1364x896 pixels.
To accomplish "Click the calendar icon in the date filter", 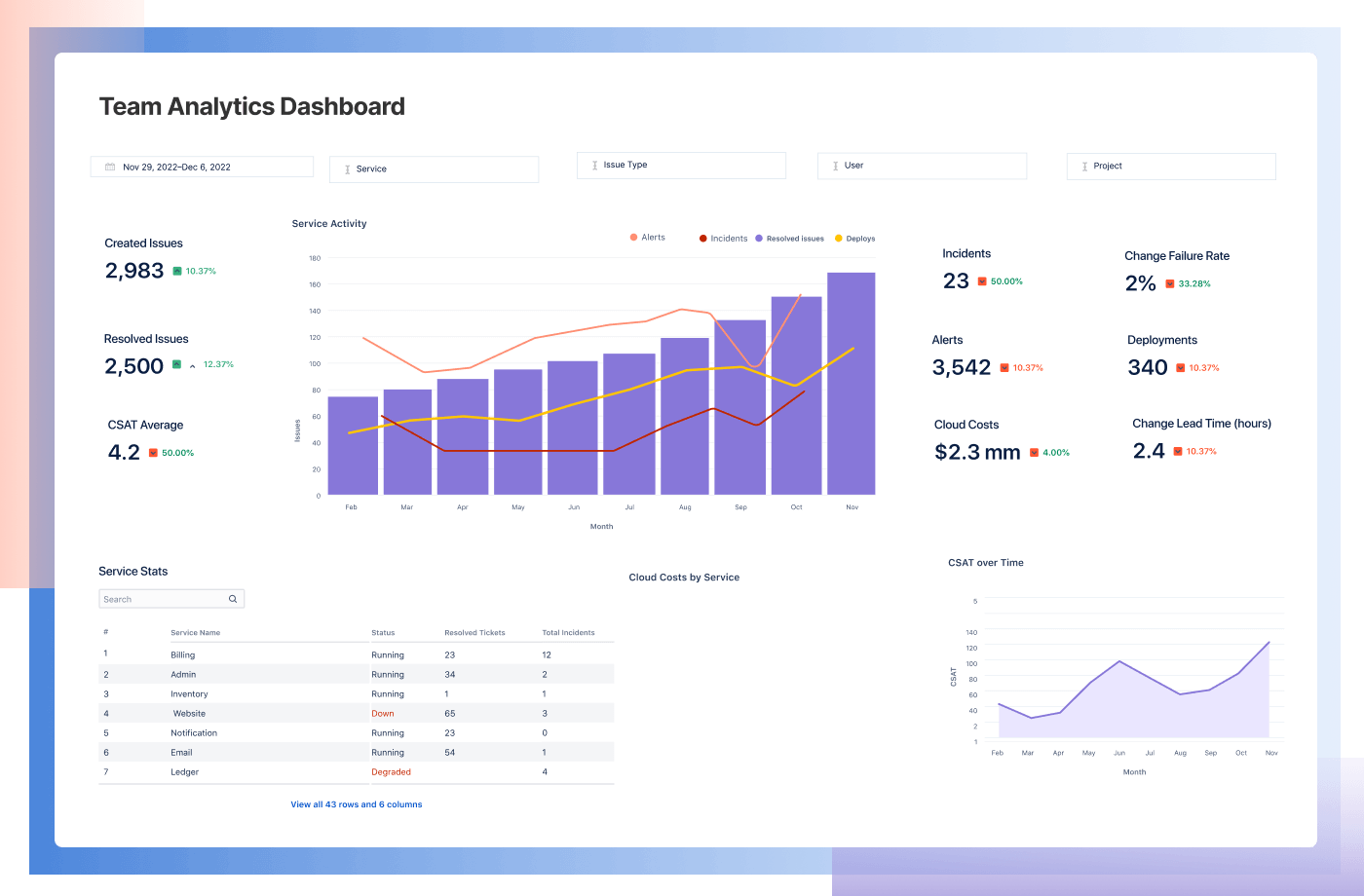I will click(x=108, y=166).
